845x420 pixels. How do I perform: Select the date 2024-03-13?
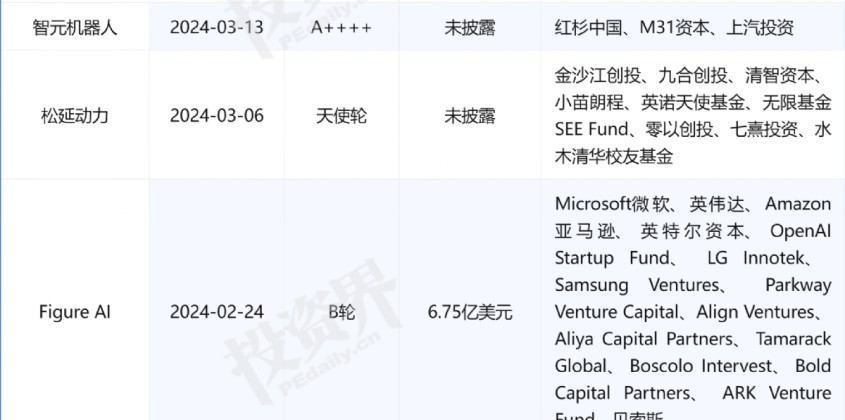[x=217, y=27]
